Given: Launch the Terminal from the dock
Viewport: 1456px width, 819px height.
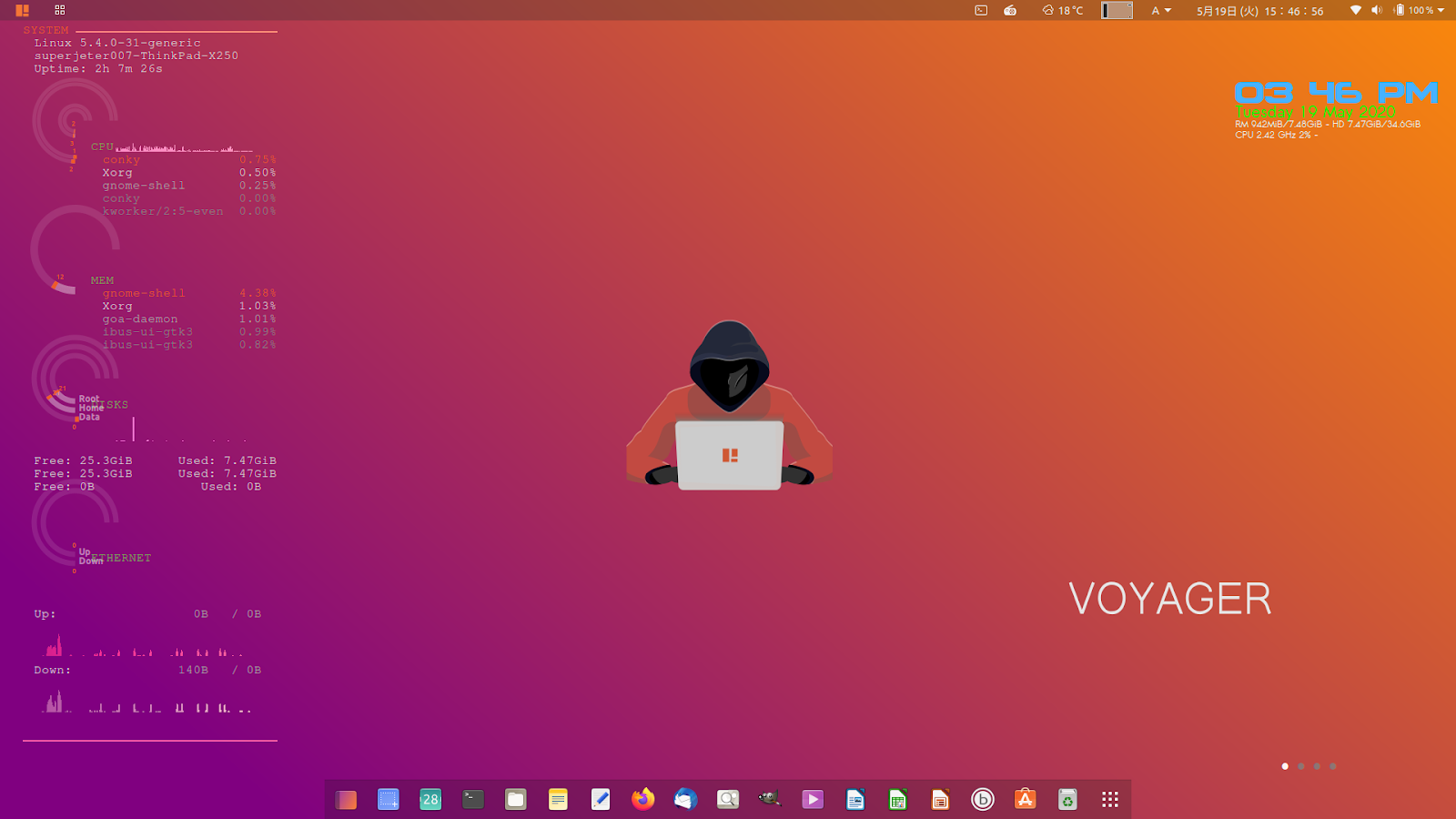Looking at the screenshot, I should click(x=473, y=799).
